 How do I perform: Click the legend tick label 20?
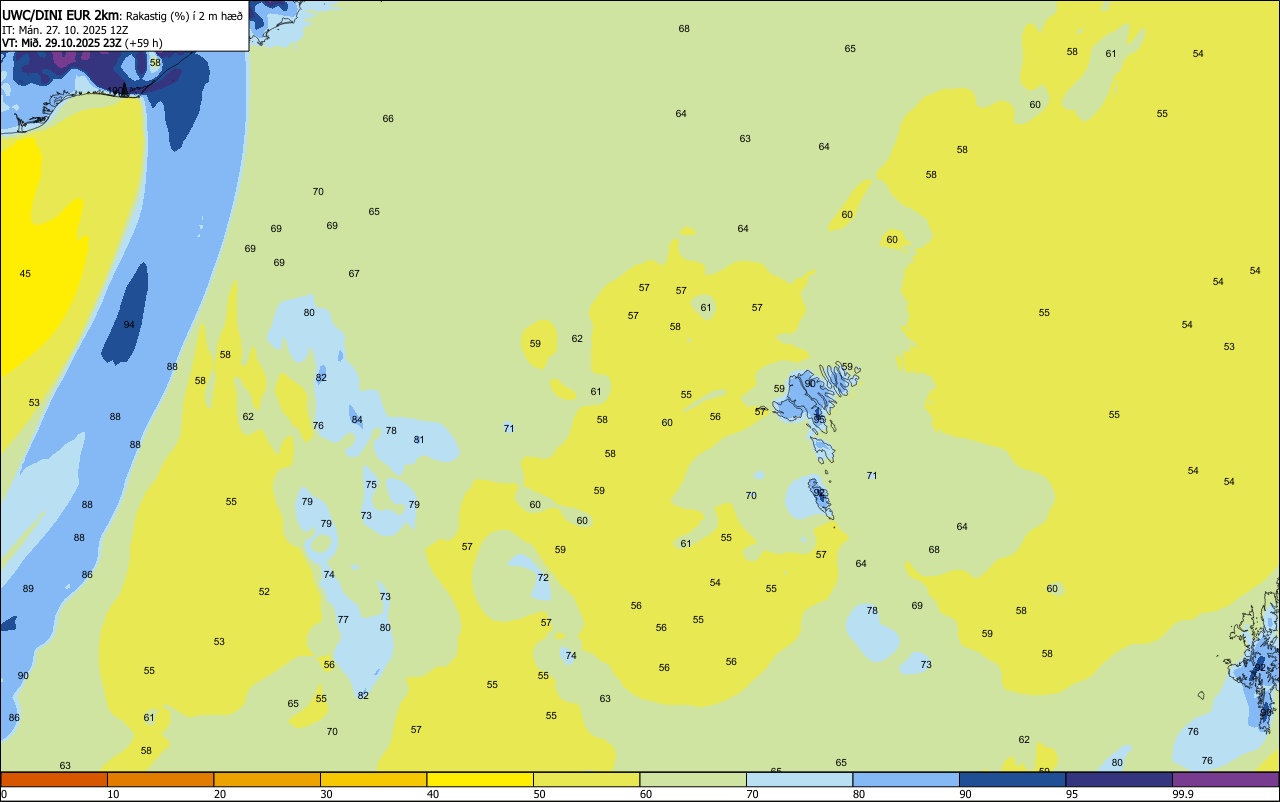(x=219, y=794)
